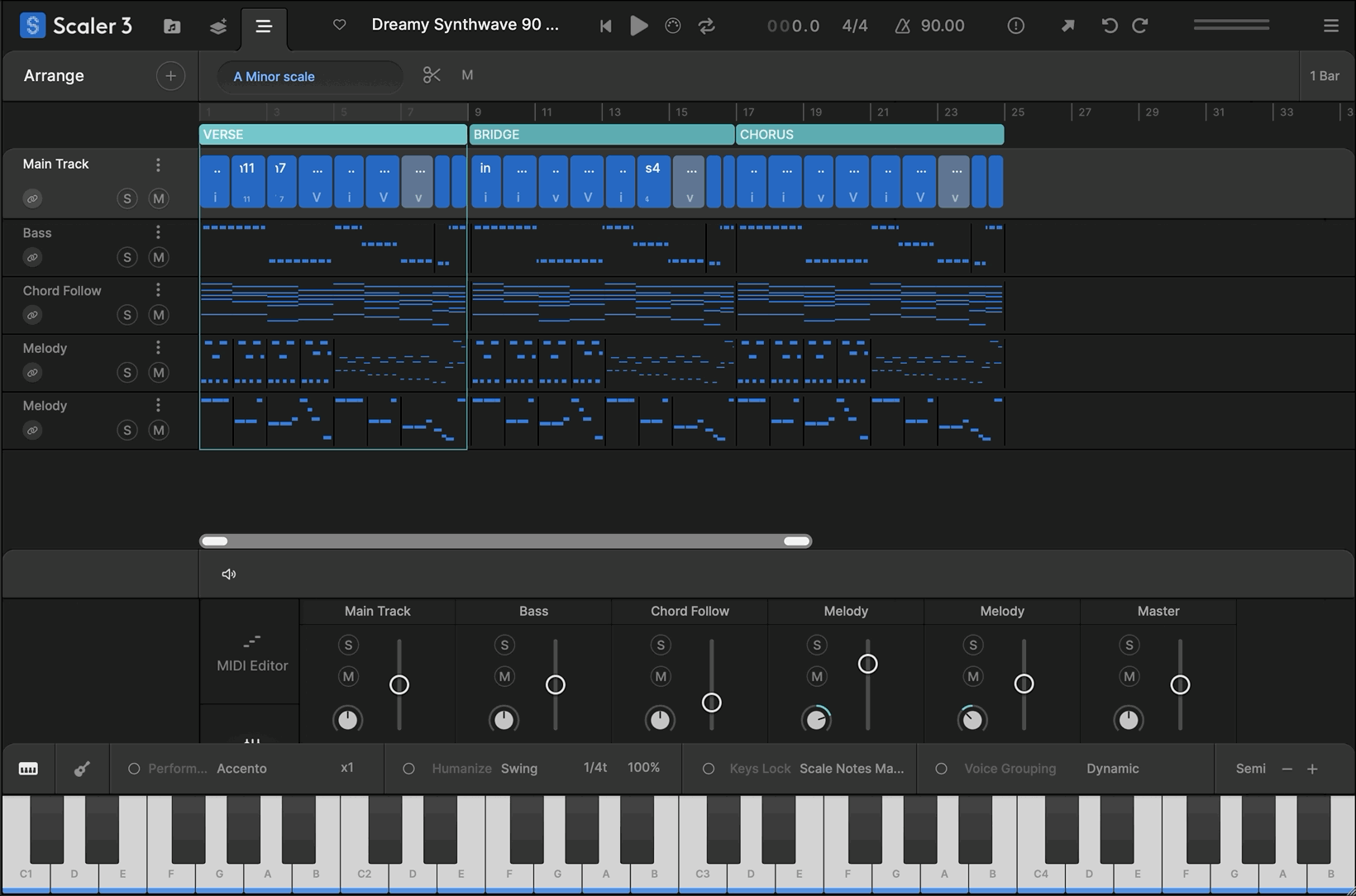The image size is (1356, 896).
Task: Select the CHORUS section marker
Action: click(870, 134)
